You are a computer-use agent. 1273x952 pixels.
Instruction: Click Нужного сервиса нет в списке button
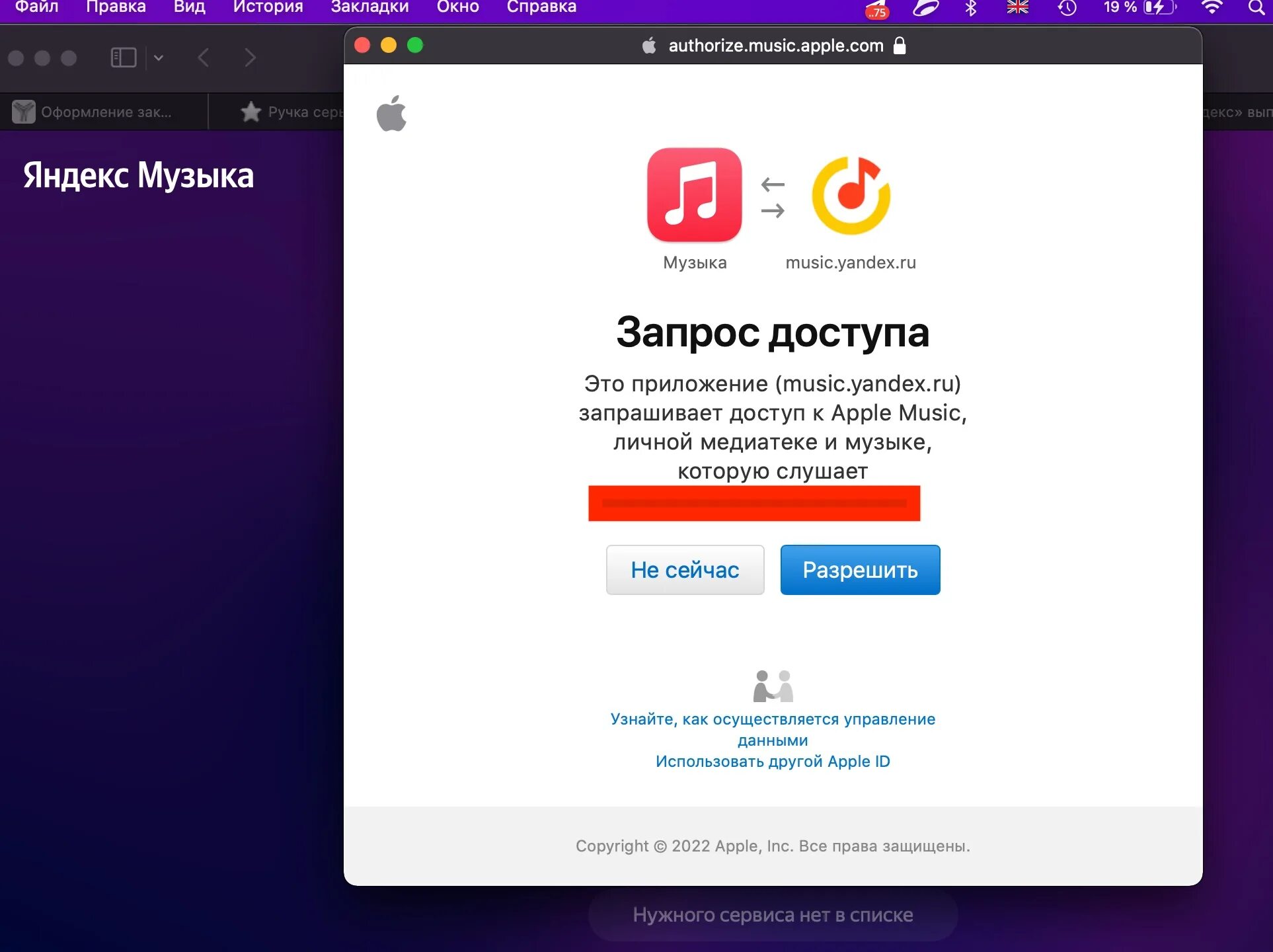773,915
